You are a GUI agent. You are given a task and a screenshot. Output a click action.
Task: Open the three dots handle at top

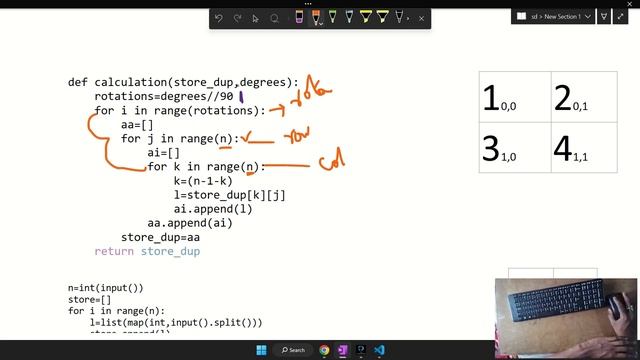coord(308,4)
